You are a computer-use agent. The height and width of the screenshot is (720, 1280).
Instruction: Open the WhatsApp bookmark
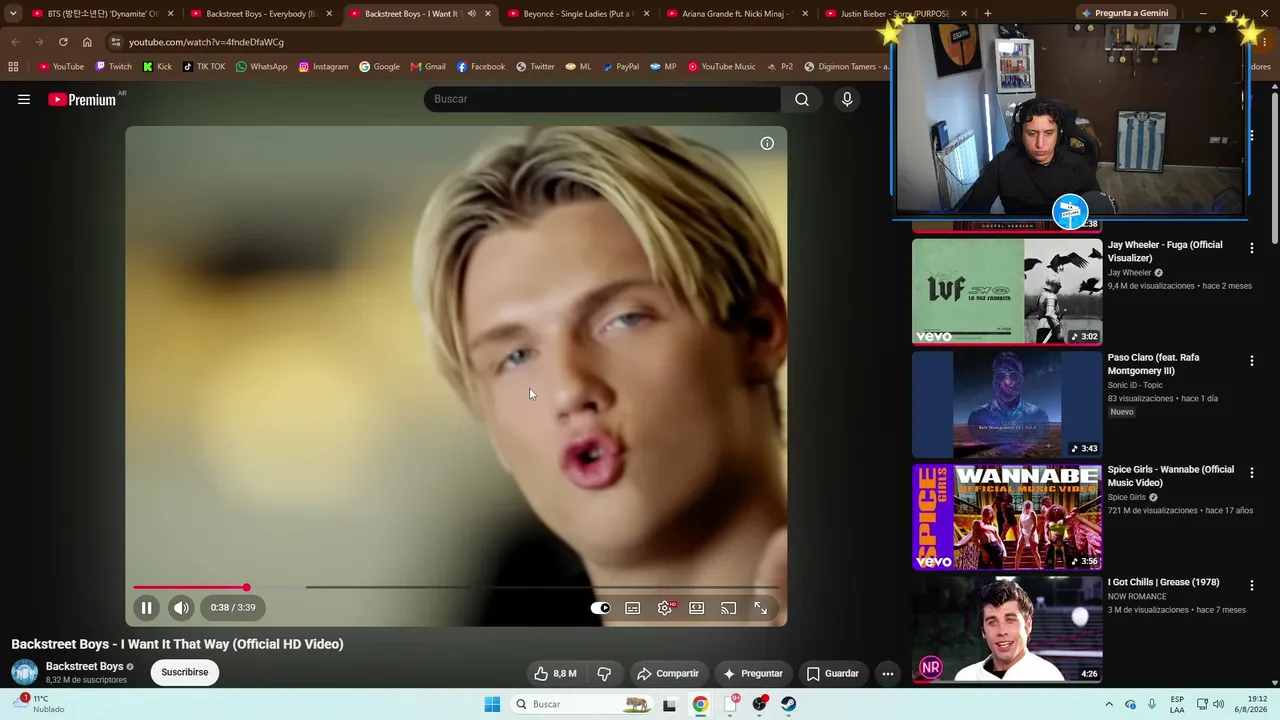coord(261,67)
